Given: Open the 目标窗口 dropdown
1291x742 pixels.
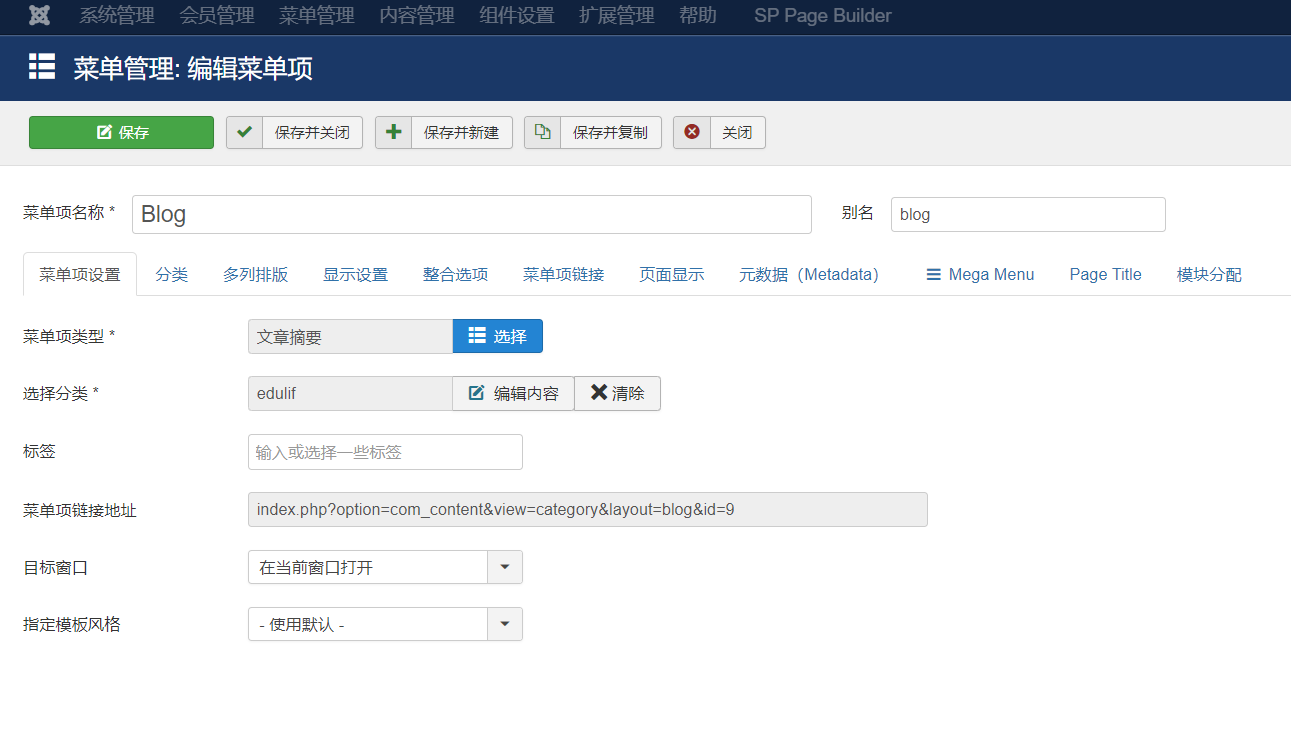Looking at the screenshot, I should [x=505, y=567].
